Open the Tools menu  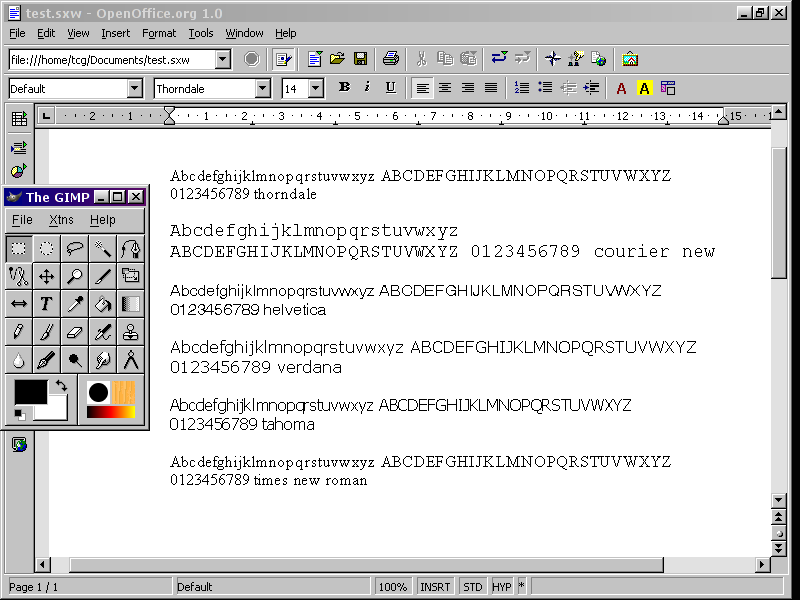point(201,33)
